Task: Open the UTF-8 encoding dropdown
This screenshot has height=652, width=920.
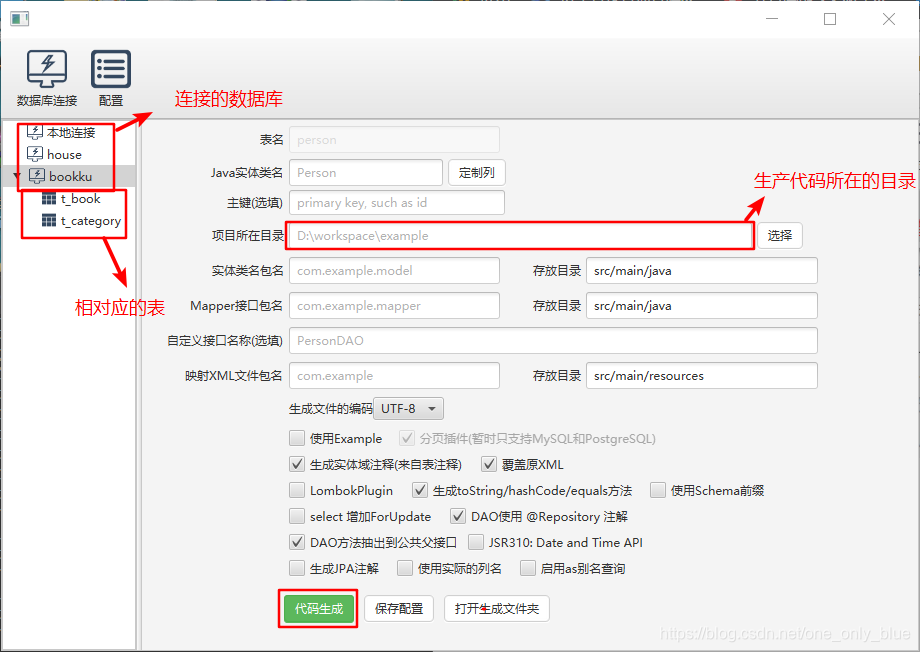Action: point(408,408)
